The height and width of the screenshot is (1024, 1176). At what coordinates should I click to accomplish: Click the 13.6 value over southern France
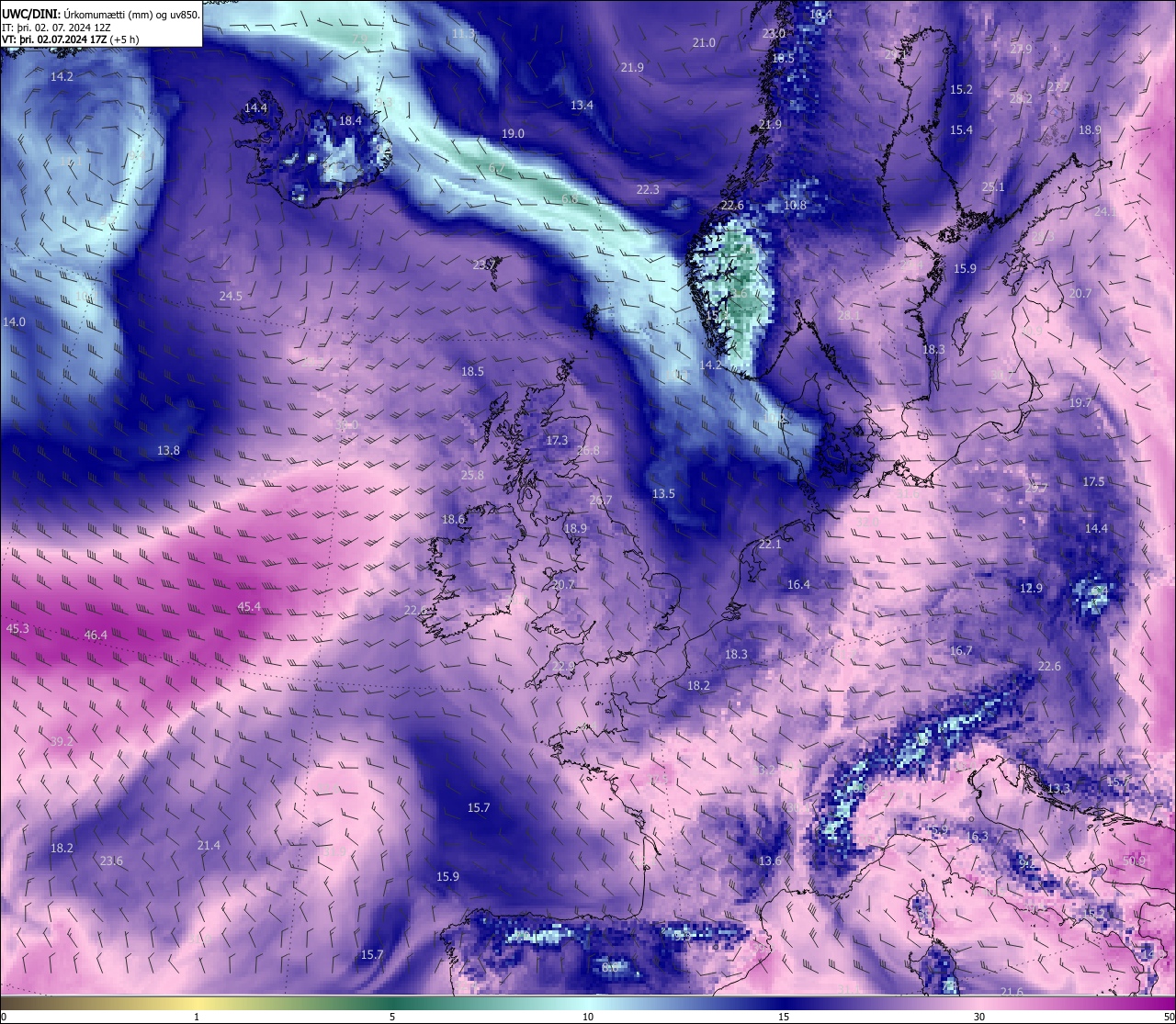pyautogui.click(x=770, y=861)
